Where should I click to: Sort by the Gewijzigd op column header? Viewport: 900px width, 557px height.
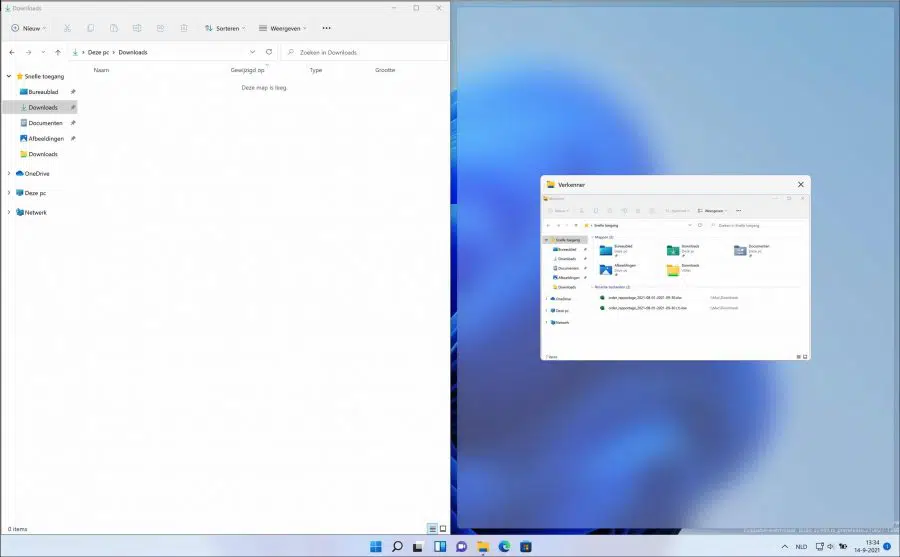coord(247,70)
